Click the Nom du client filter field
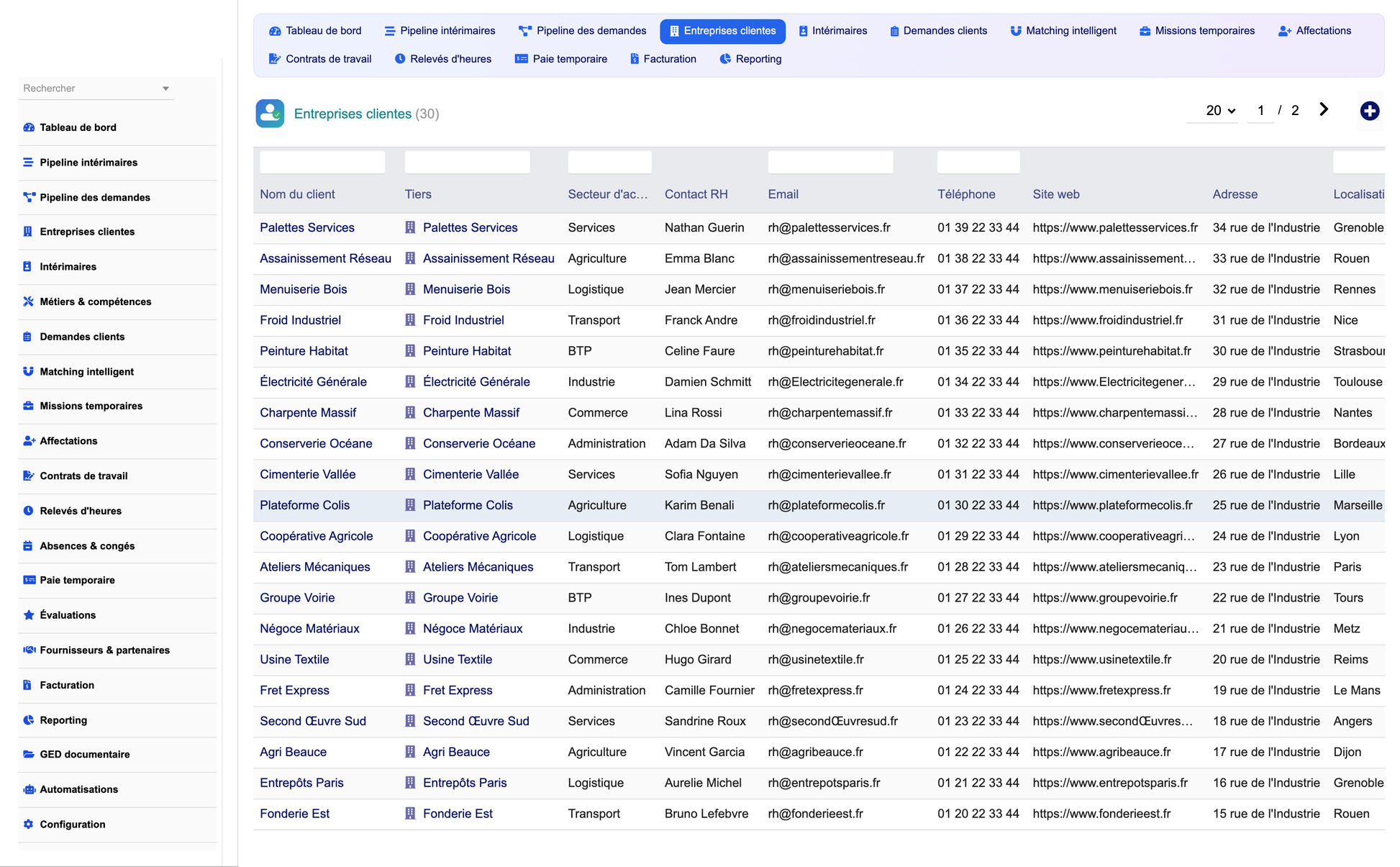1400x867 pixels. pos(322,162)
